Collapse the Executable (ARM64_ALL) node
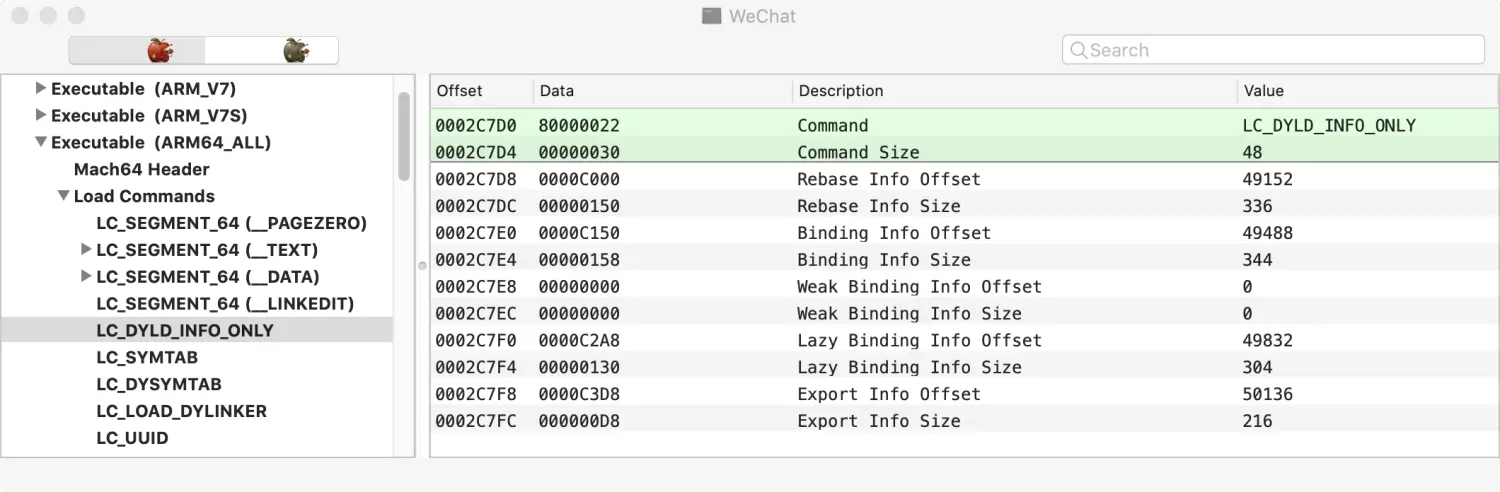The width and height of the screenshot is (1500, 492). (x=41, y=143)
